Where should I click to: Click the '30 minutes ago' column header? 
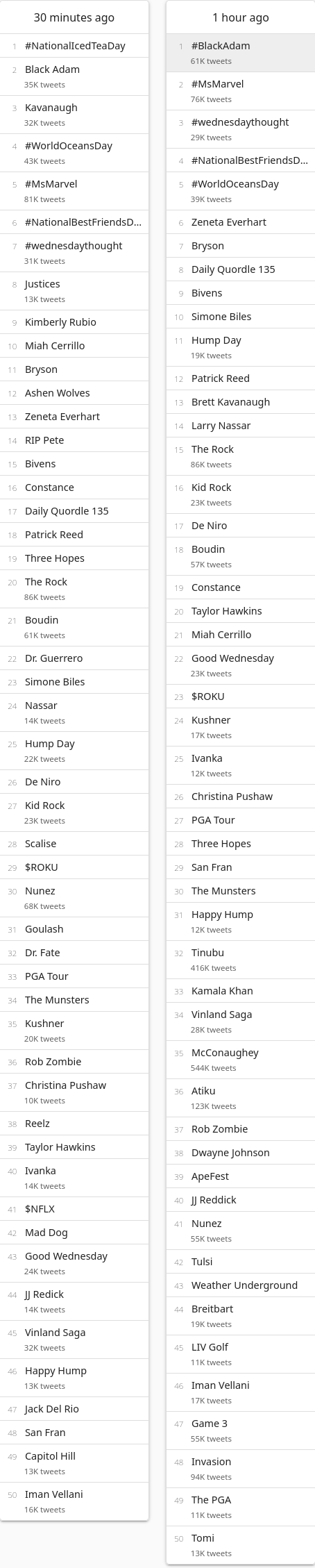[x=74, y=17]
